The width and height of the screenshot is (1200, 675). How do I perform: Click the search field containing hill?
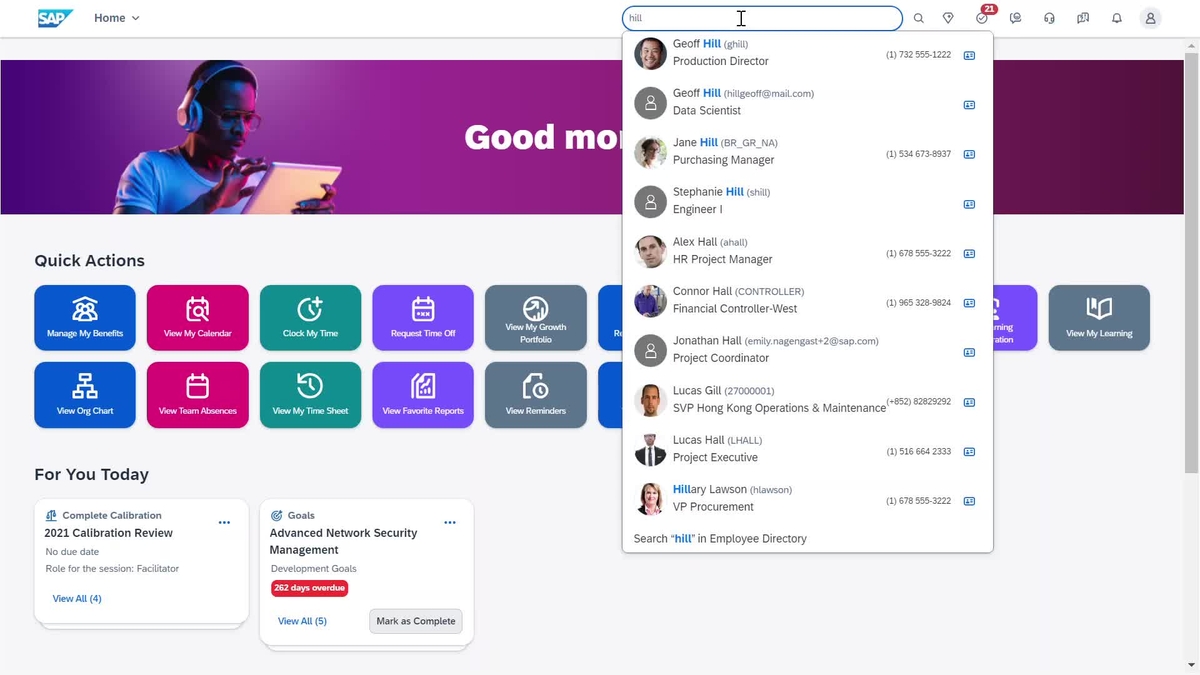(x=680, y=18)
